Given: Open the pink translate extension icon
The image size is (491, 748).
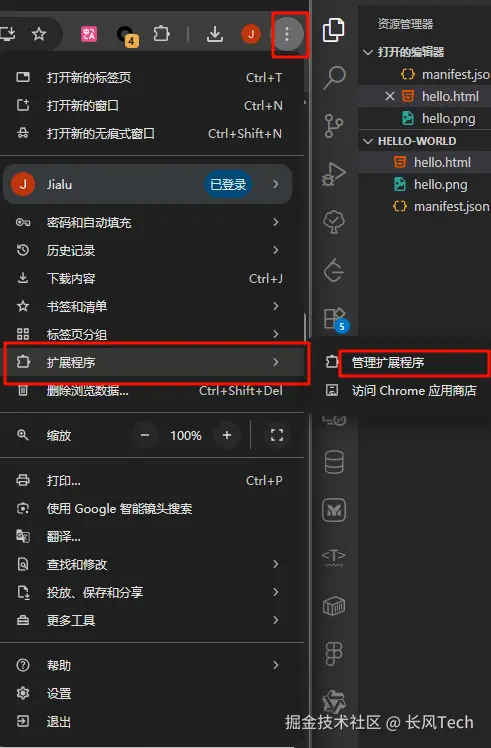Looking at the screenshot, I should click(89, 34).
